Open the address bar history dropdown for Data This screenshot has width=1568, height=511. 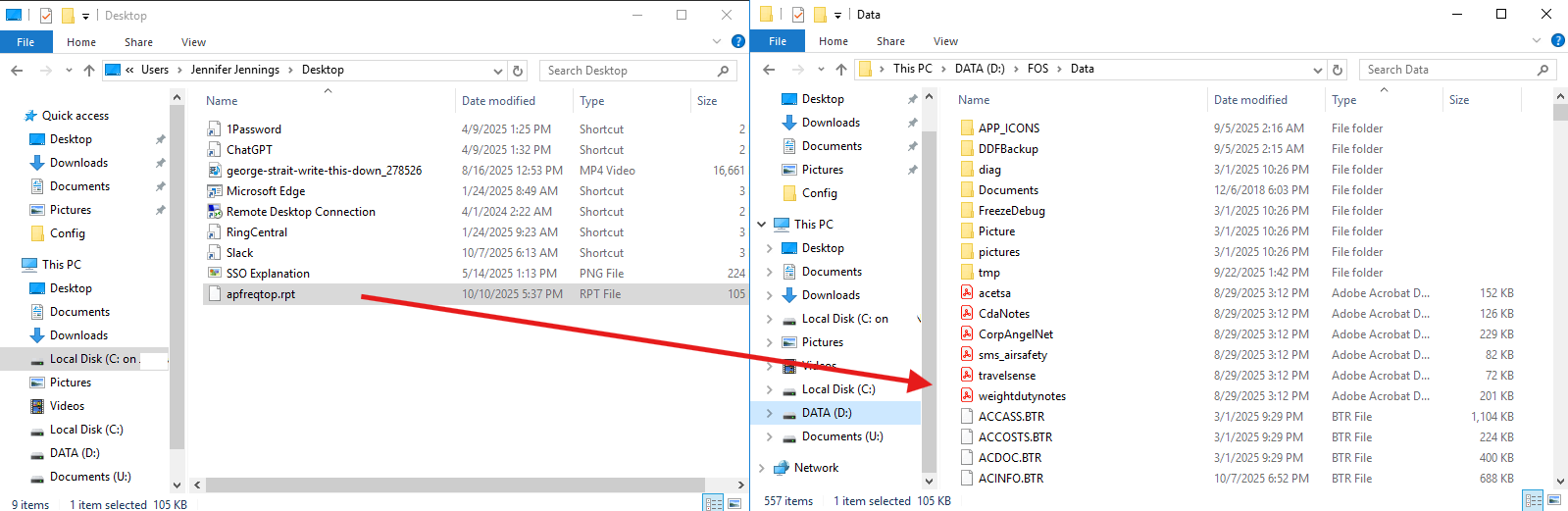coord(1317,70)
